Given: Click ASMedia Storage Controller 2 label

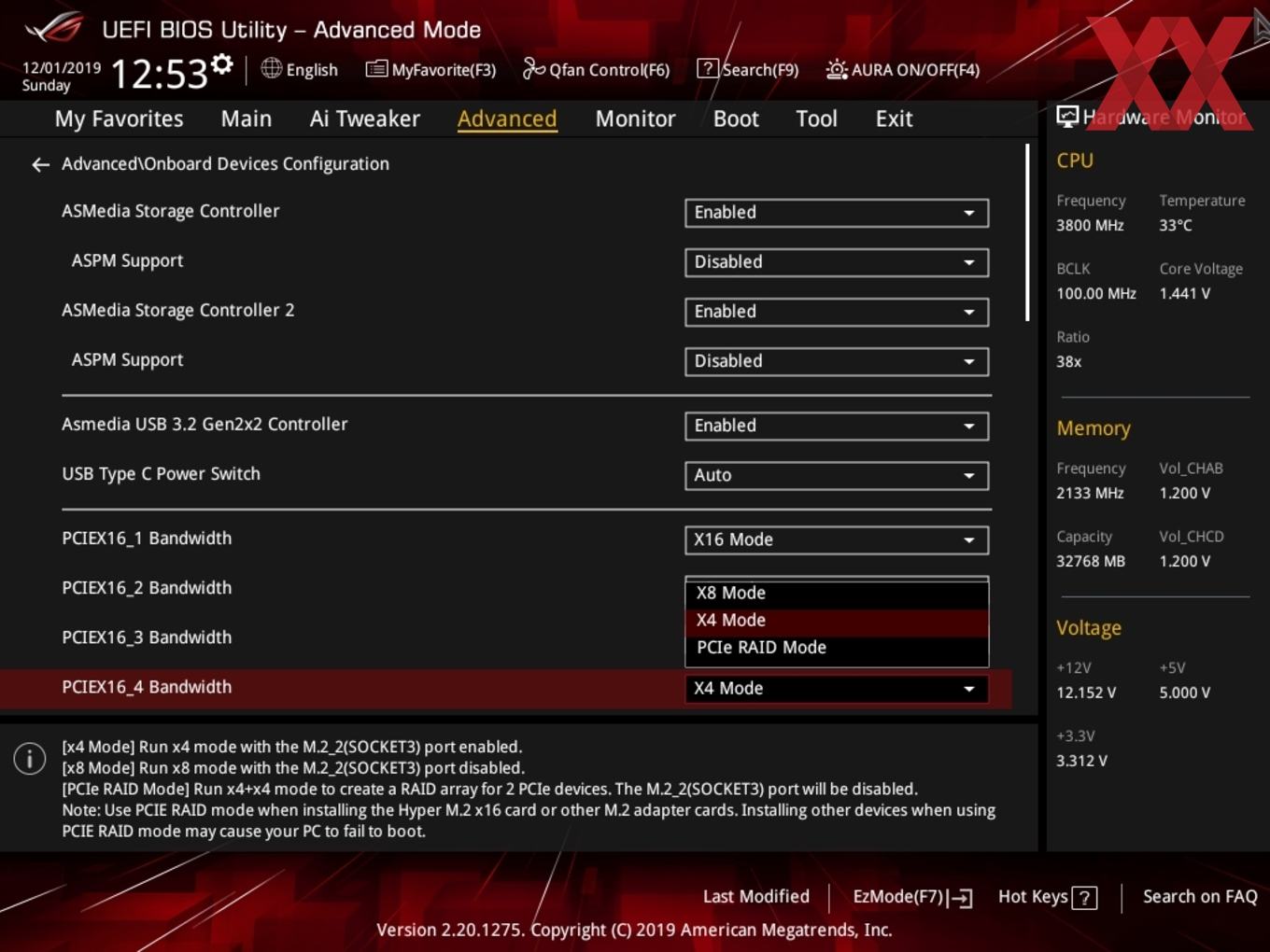Looking at the screenshot, I should click(x=177, y=311).
